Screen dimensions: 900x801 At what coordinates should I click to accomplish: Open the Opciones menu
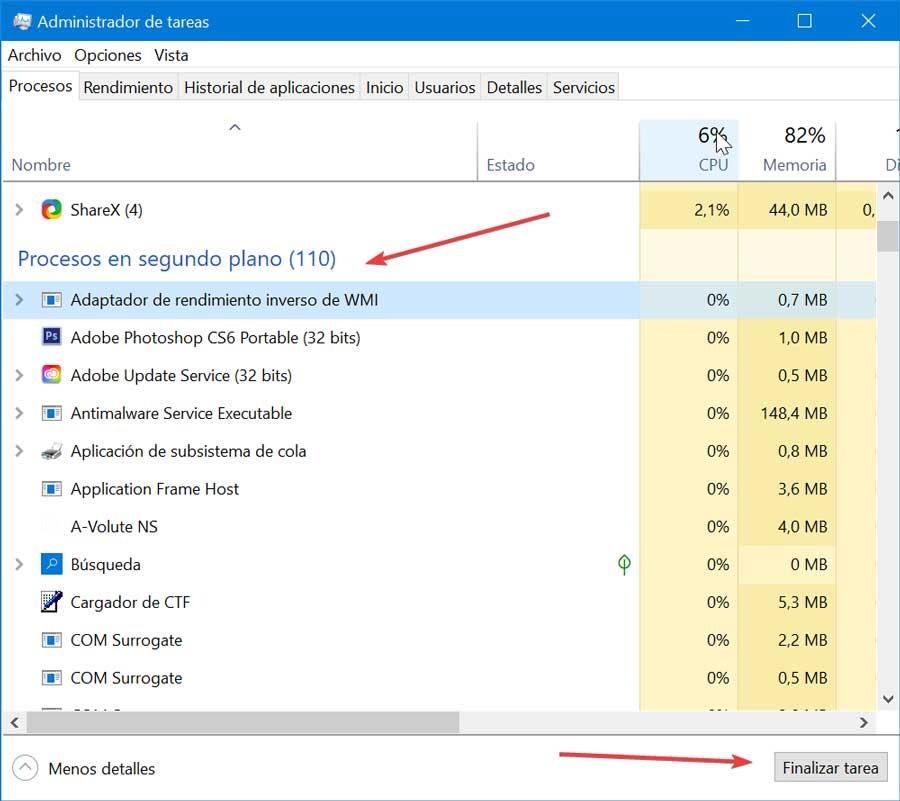(x=108, y=55)
